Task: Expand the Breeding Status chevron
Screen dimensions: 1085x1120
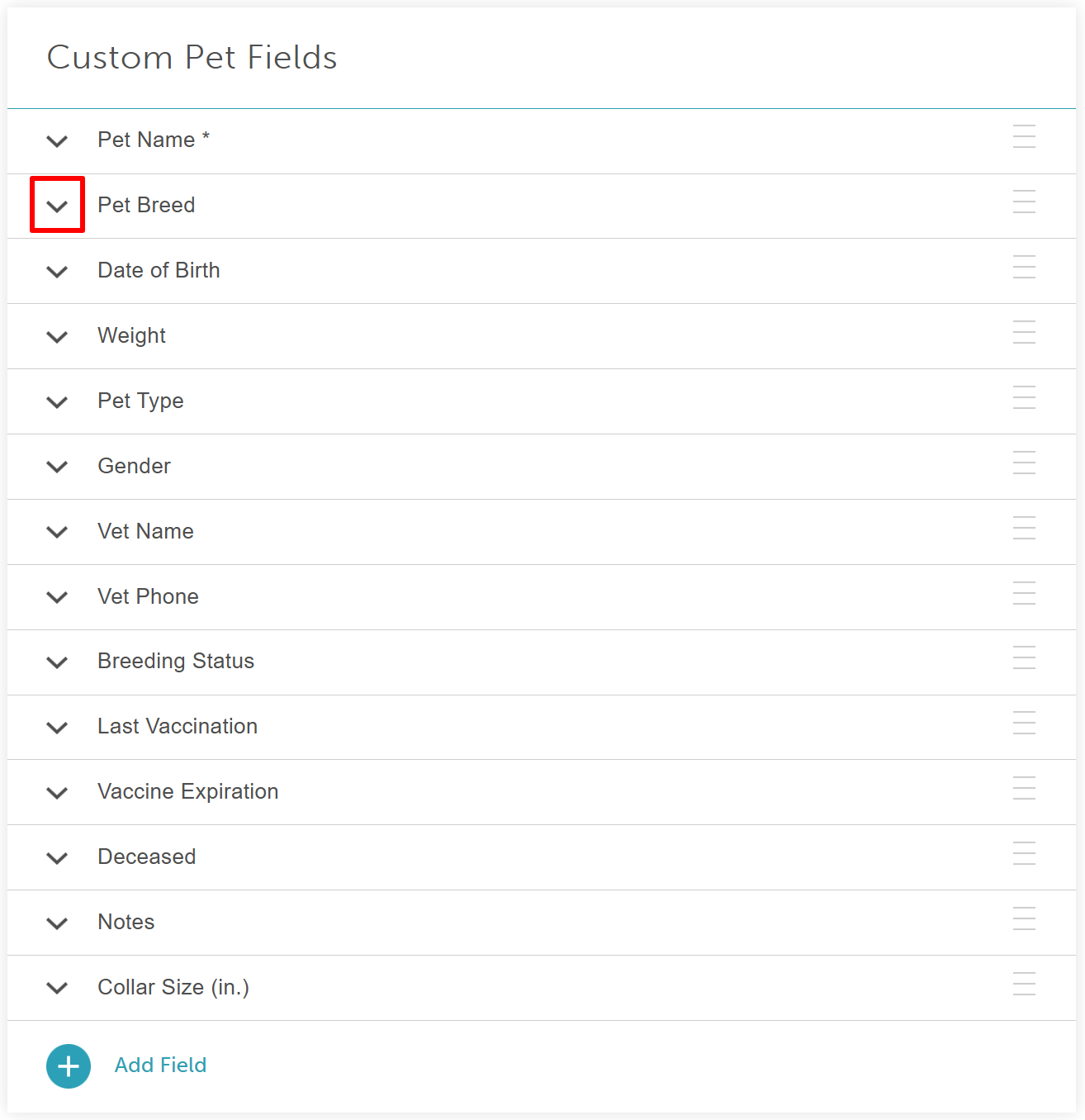Action: [57, 662]
